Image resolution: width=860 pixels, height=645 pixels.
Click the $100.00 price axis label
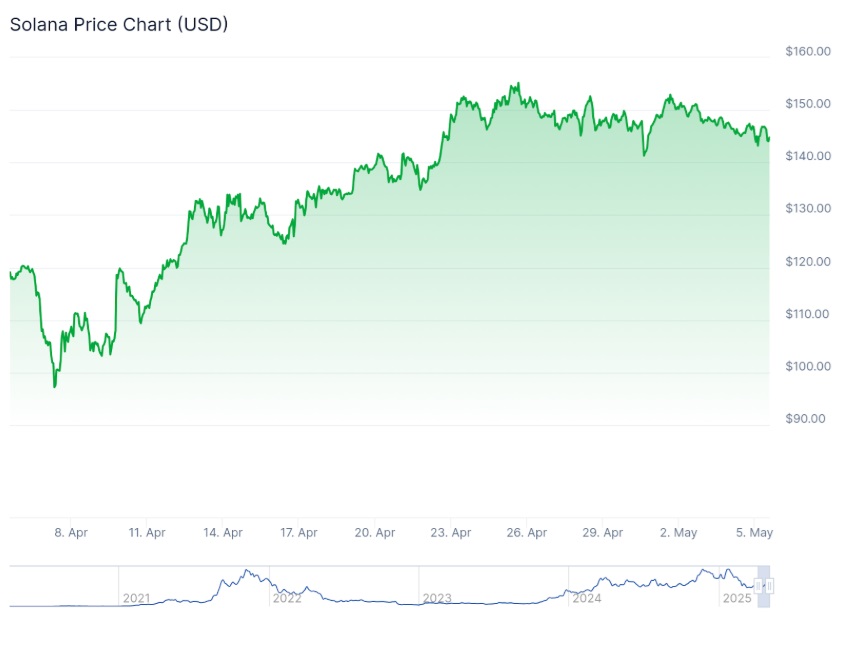(808, 366)
